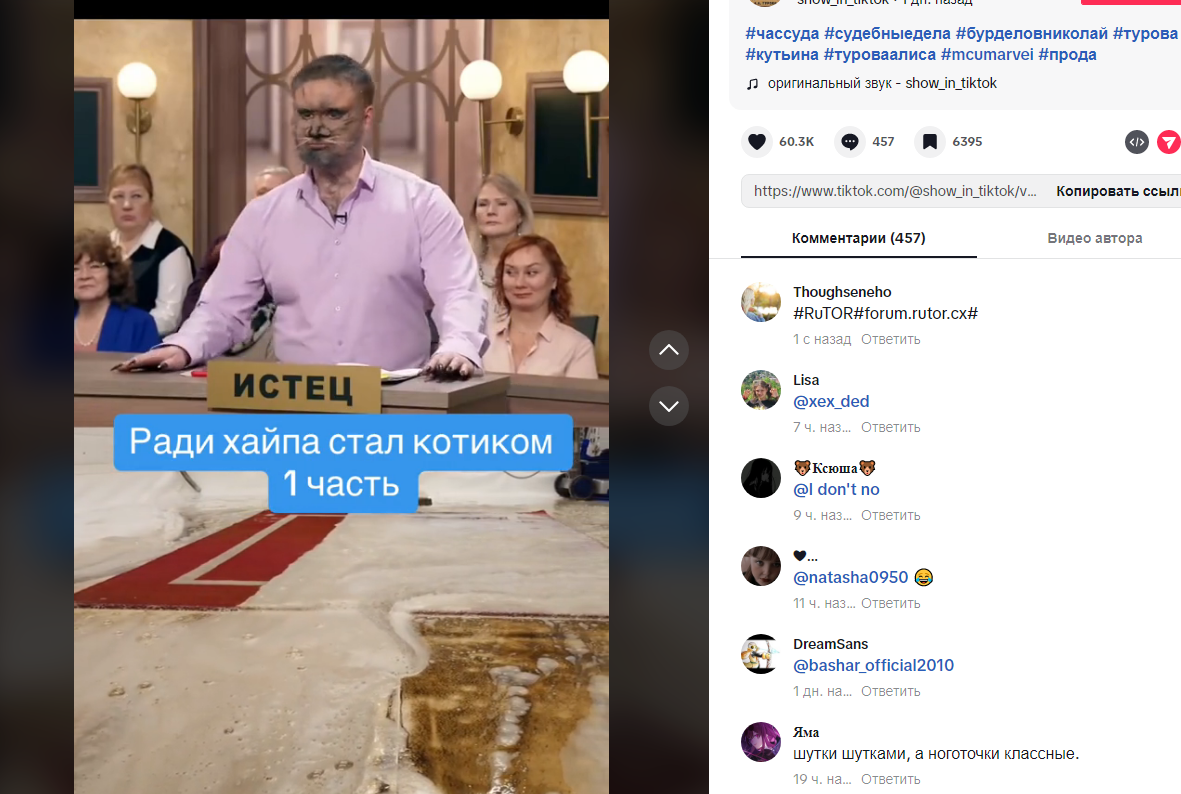This screenshot has width=1181, height=794.
Task: Click username Lisa
Action: point(806,380)
